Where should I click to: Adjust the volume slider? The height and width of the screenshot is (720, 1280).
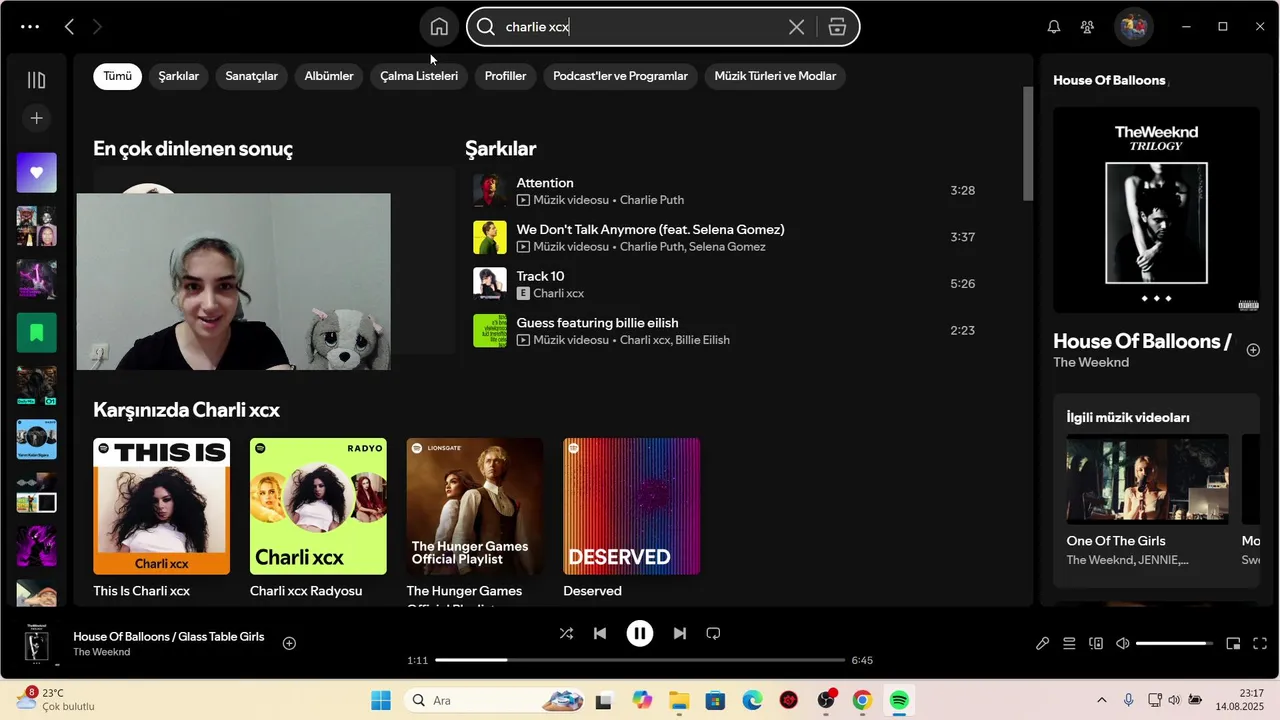[x=1174, y=644]
